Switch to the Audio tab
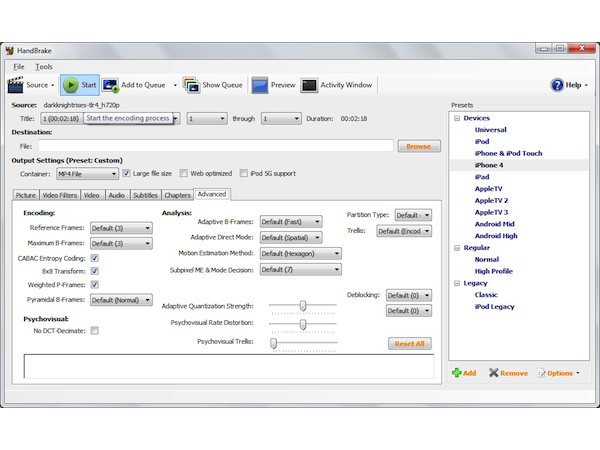 (117, 195)
